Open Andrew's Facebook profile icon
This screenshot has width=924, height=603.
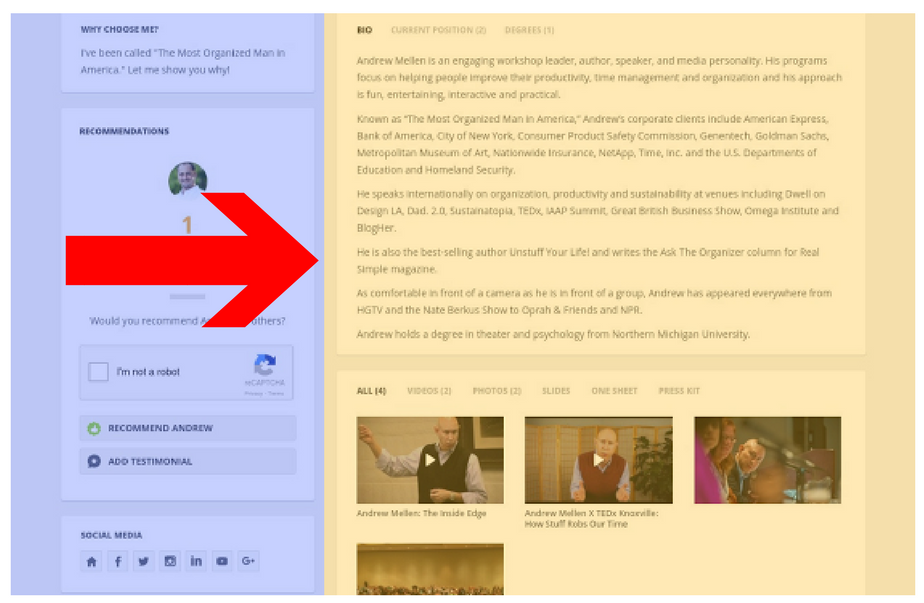coord(117,561)
